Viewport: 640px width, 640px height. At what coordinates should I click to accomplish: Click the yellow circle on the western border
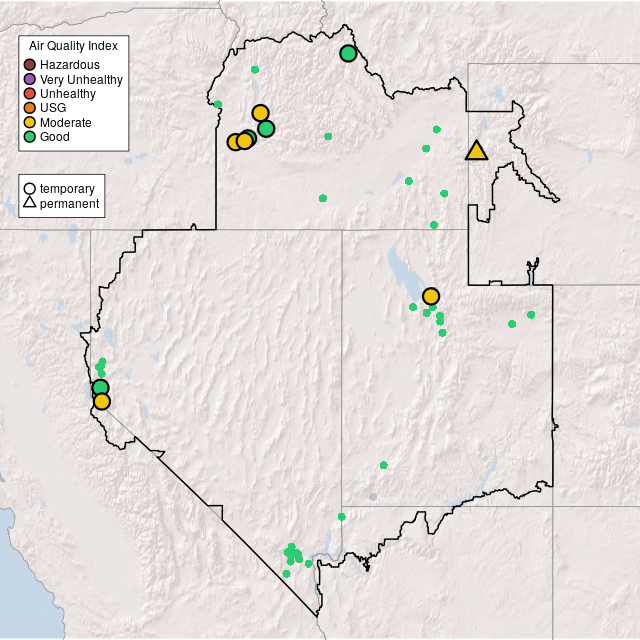point(101,402)
